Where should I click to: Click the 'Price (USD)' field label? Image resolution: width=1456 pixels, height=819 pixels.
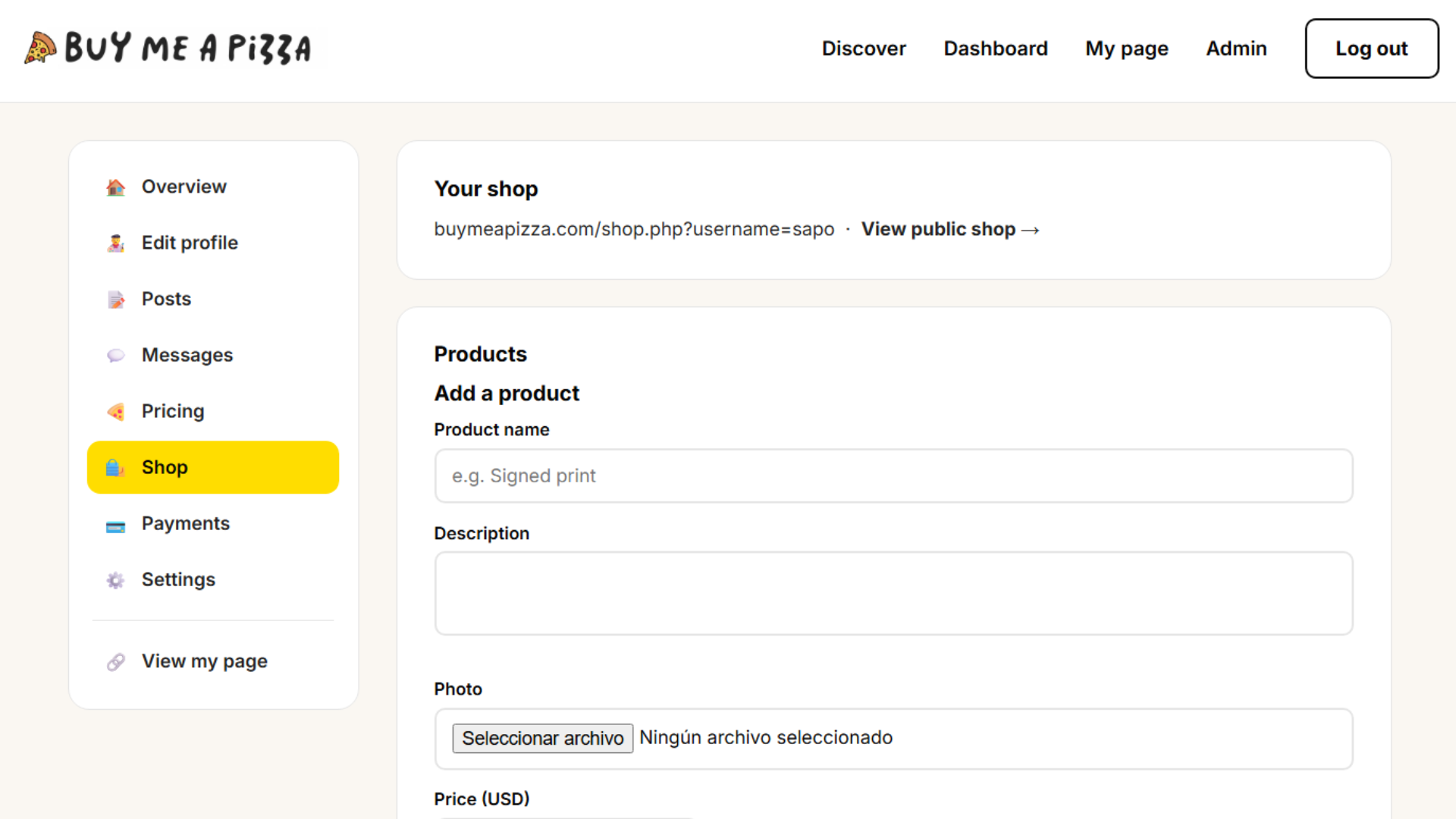(x=482, y=799)
